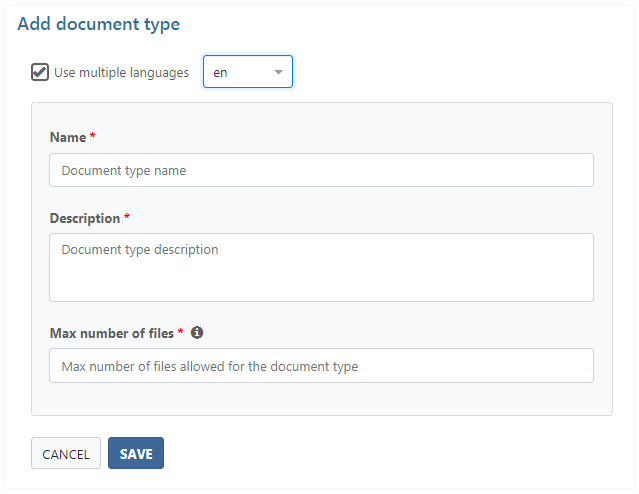This screenshot has width=639, height=494.
Task: Click the red asterisk next to Description
Action: (x=127, y=218)
